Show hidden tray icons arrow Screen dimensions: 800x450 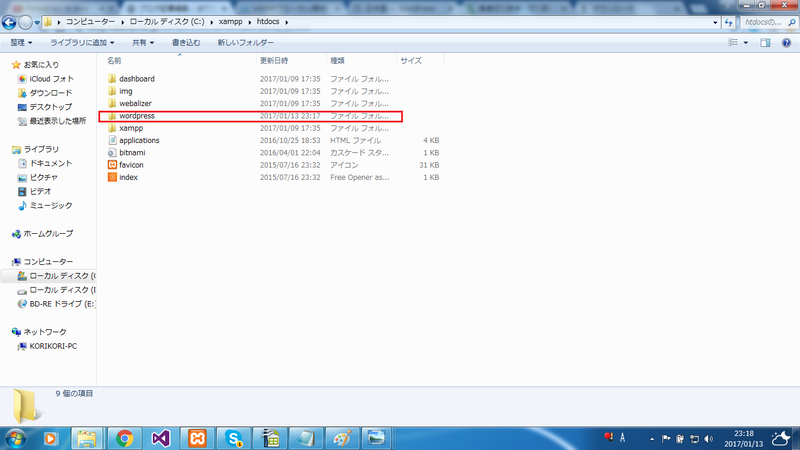(652, 439)
